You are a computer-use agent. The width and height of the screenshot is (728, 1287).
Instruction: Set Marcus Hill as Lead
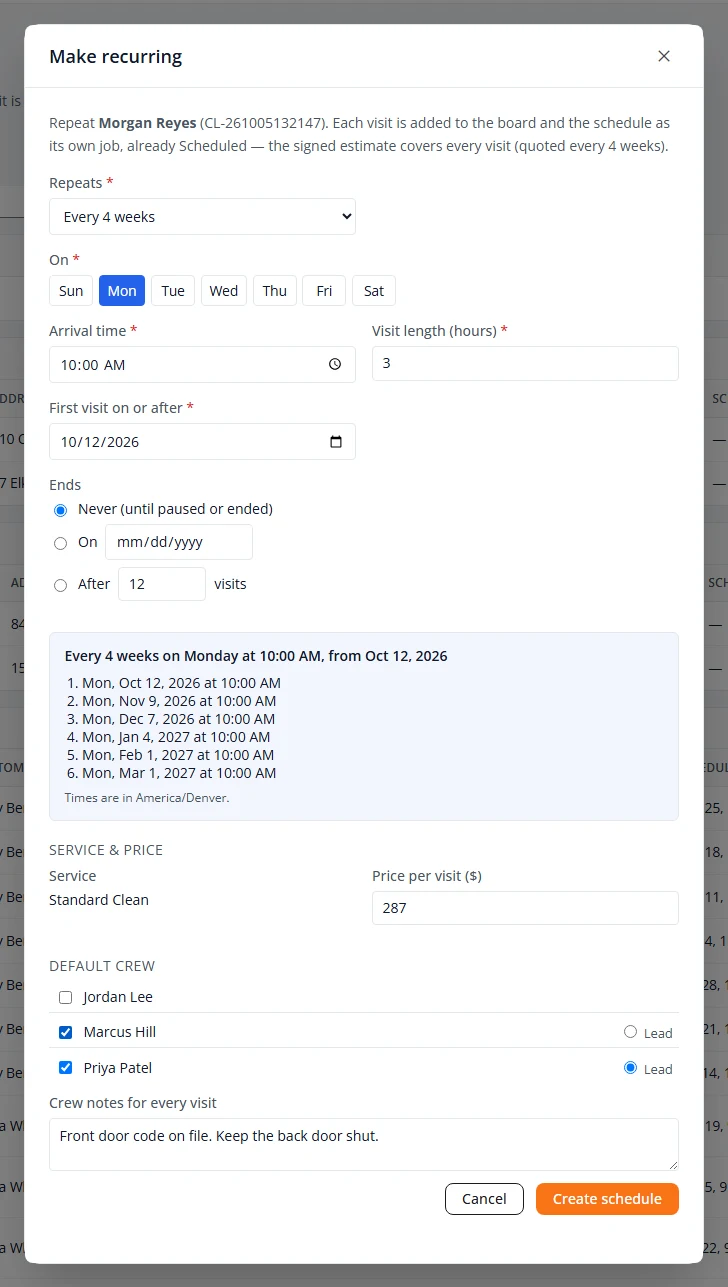(630, 1032)
